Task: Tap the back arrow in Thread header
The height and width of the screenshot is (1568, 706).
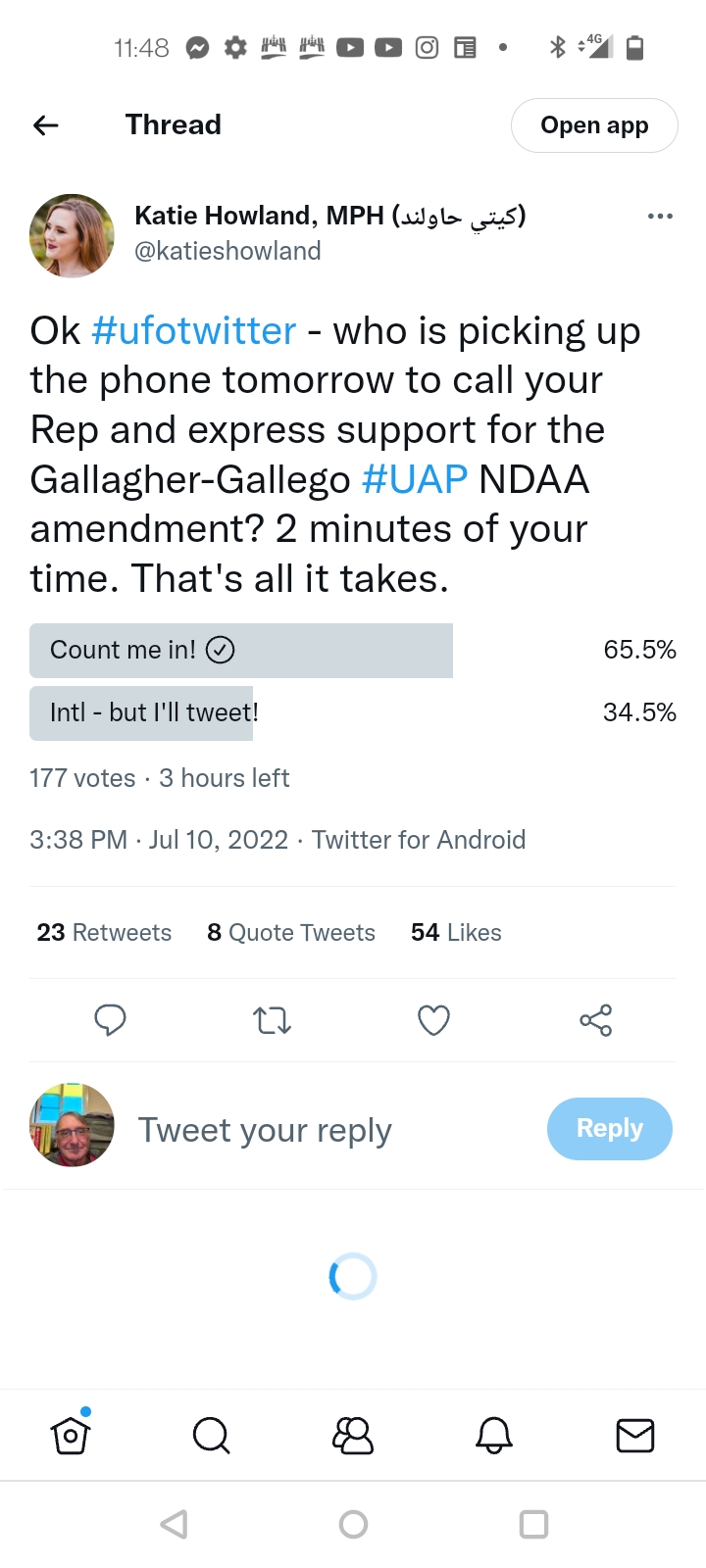Action: (46, 125)
